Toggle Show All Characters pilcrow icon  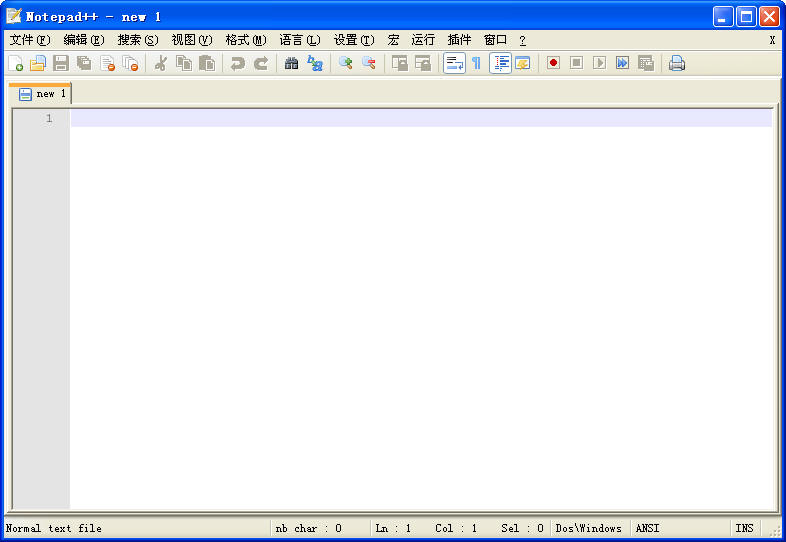[477, 63]
